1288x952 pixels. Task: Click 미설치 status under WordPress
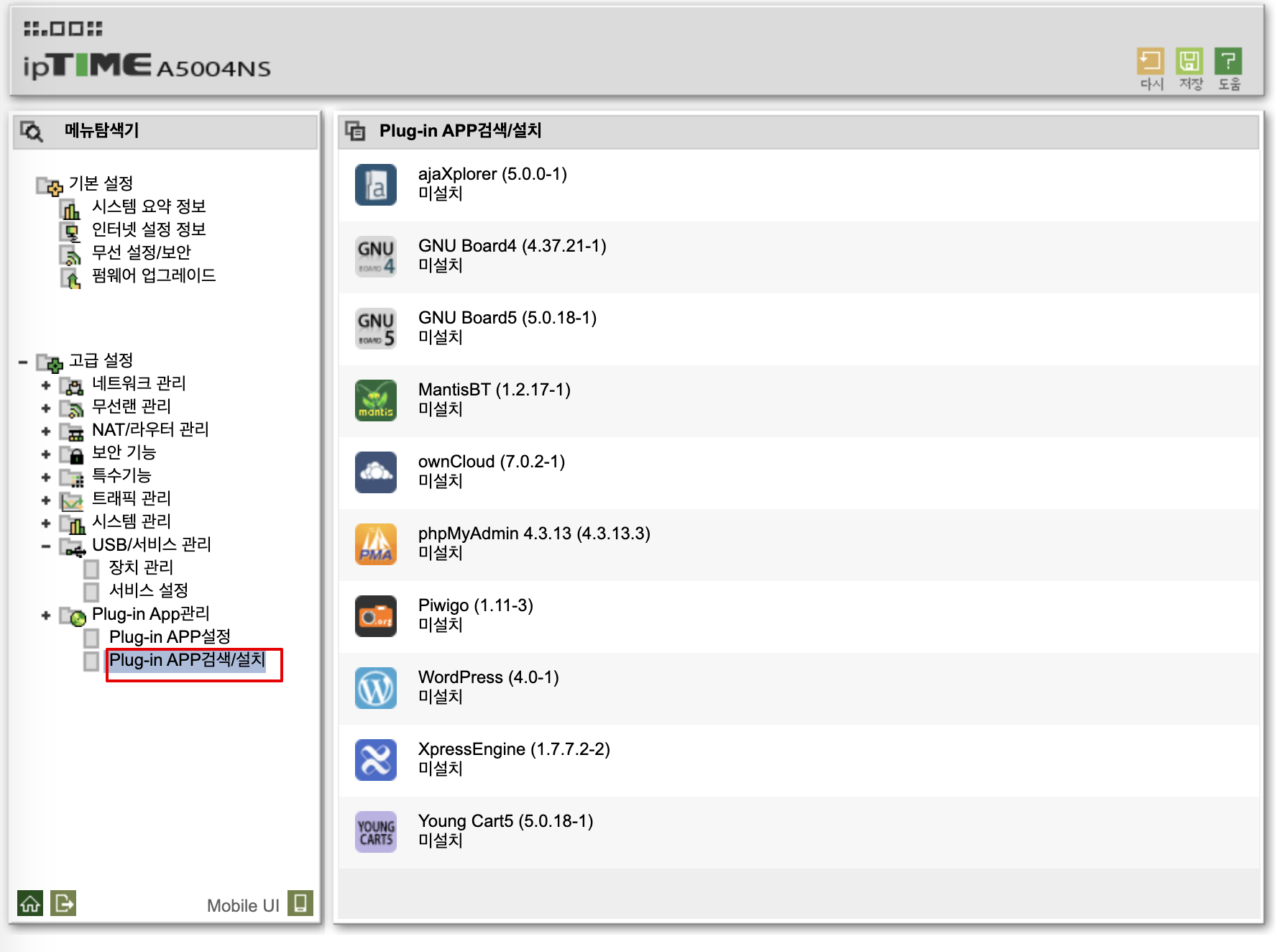[441, 697]
